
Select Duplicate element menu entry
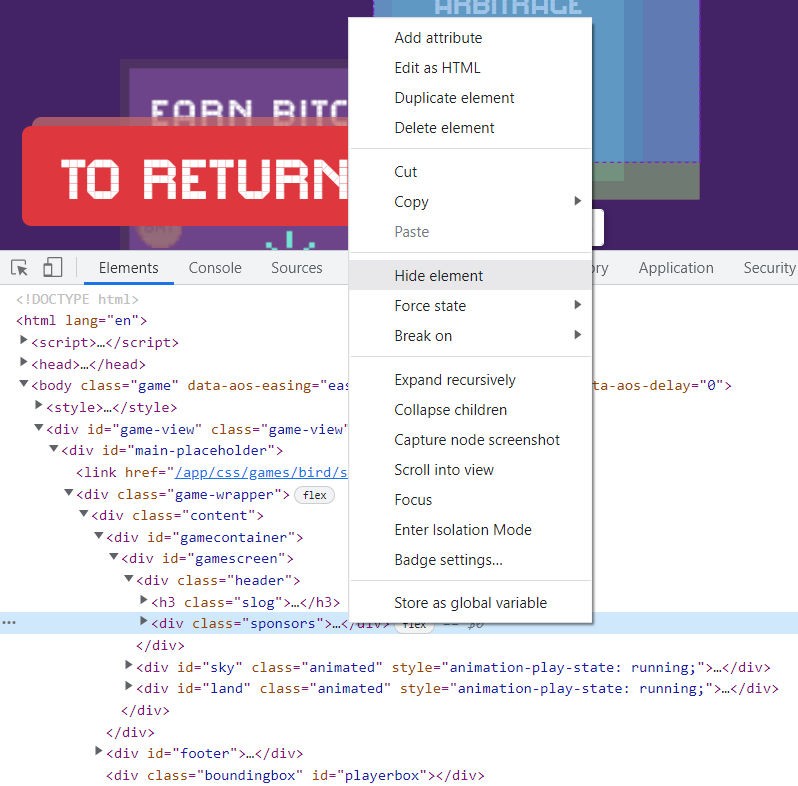point(470,98)
